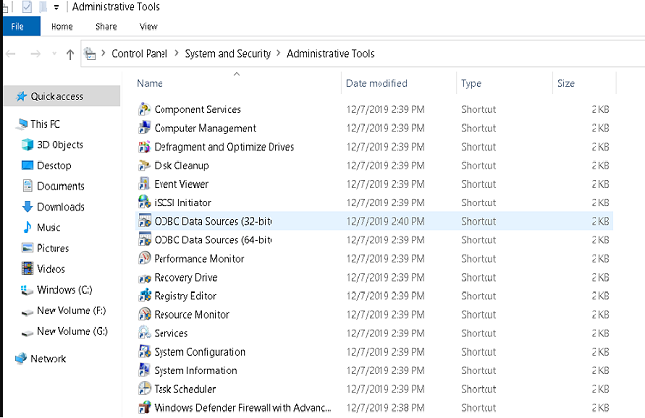This screenshot has width=645, height=418.
Task: Open the Share ribbon tab
Action: [x=106, y=26]
